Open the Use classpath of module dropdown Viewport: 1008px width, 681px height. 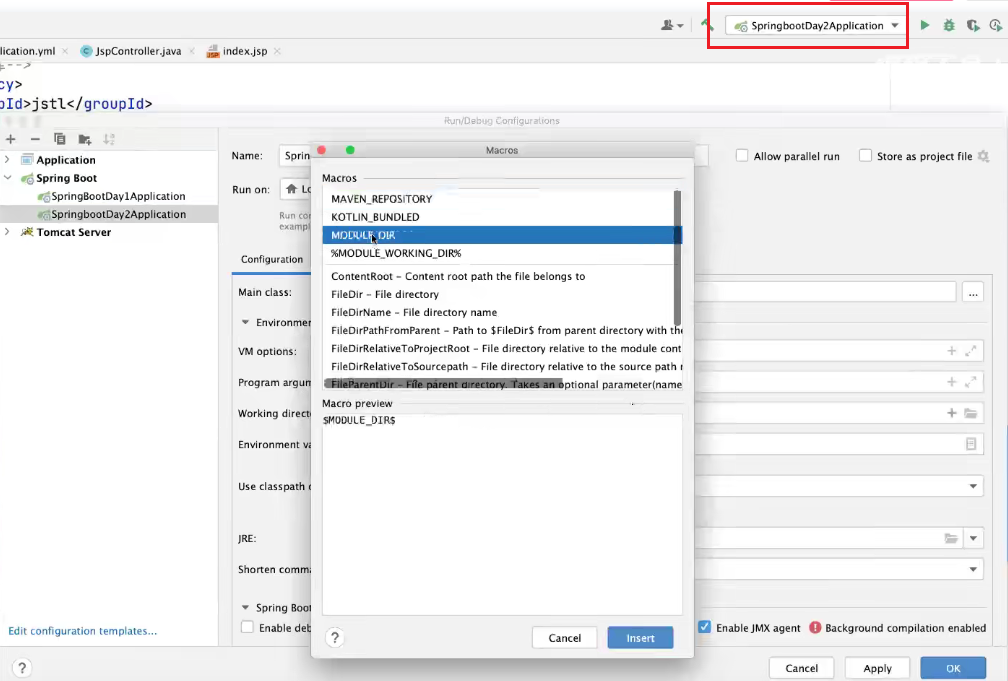973,486
